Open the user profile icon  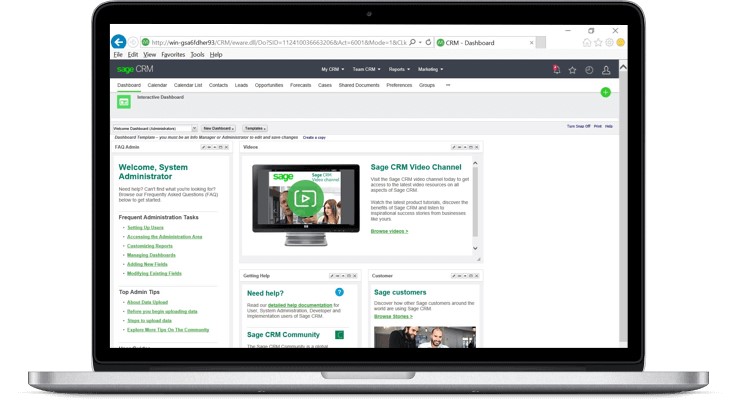(x=606, y=70)
